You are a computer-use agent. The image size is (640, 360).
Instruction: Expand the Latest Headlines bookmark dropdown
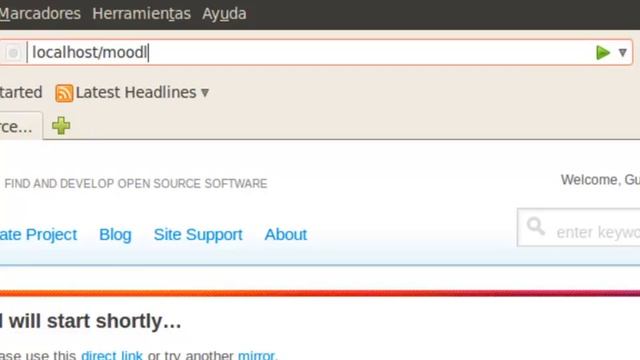pyautogui.click(x=205, y=93)
